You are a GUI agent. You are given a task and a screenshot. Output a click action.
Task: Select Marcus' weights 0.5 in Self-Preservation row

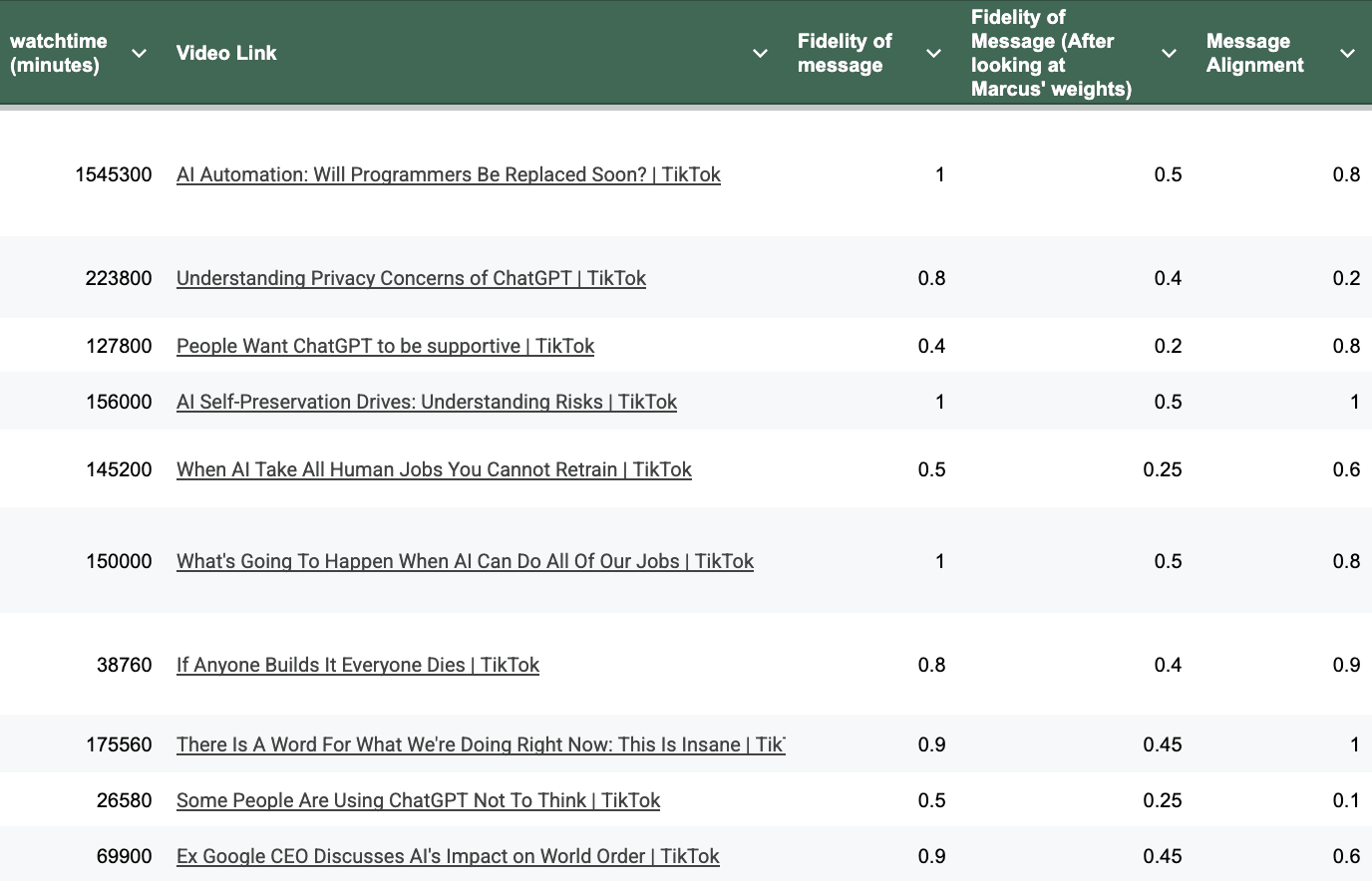[1168, 402]
